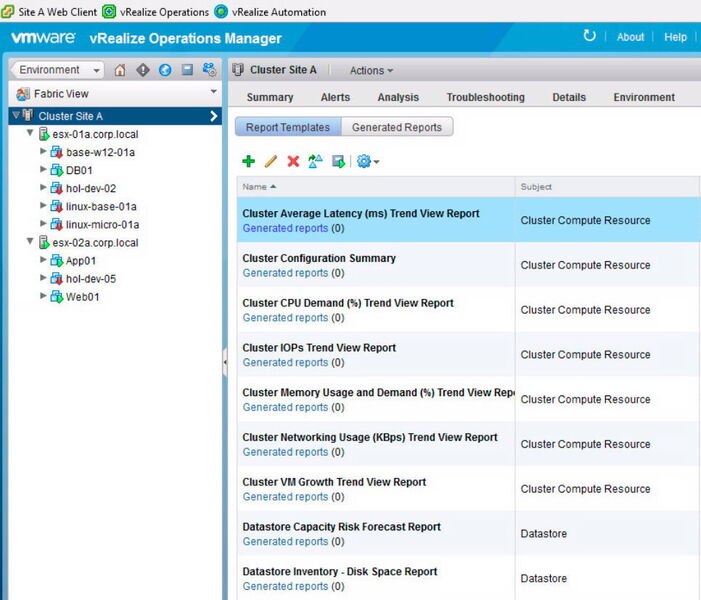
Task: Click the Home icon in navigation toolbar
Action: (x=121, y=70)
